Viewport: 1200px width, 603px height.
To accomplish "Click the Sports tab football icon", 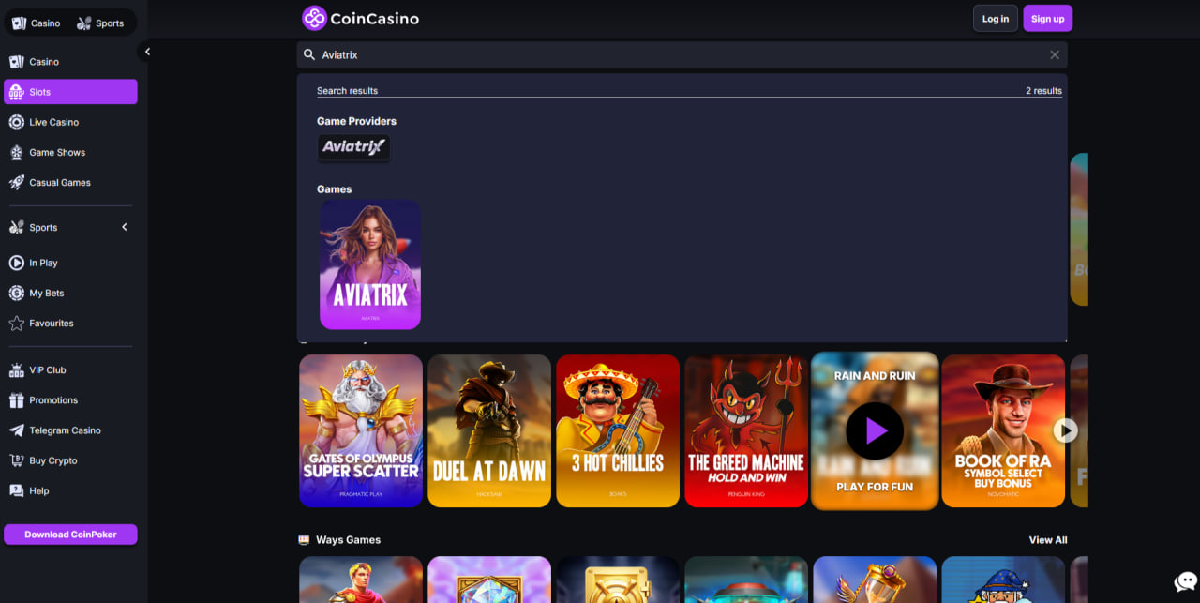I will click(84, 23).
